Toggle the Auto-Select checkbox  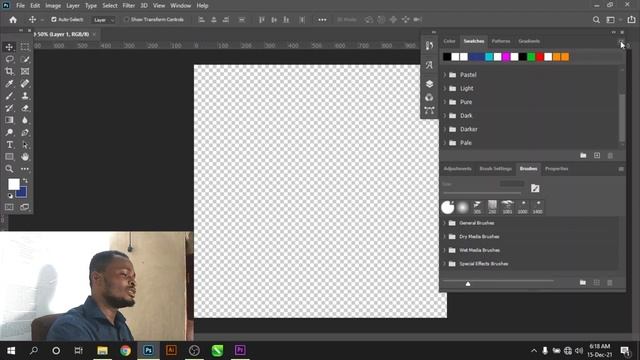coord(53,20)
